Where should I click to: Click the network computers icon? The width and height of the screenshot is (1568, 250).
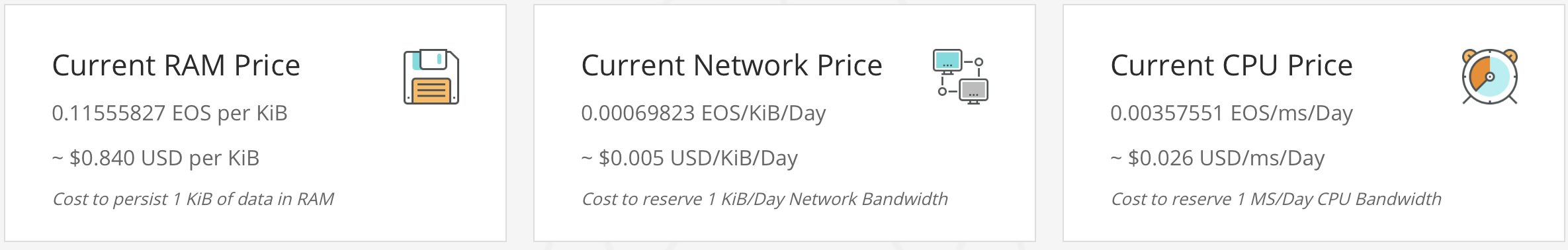click(x=961, y=77)
